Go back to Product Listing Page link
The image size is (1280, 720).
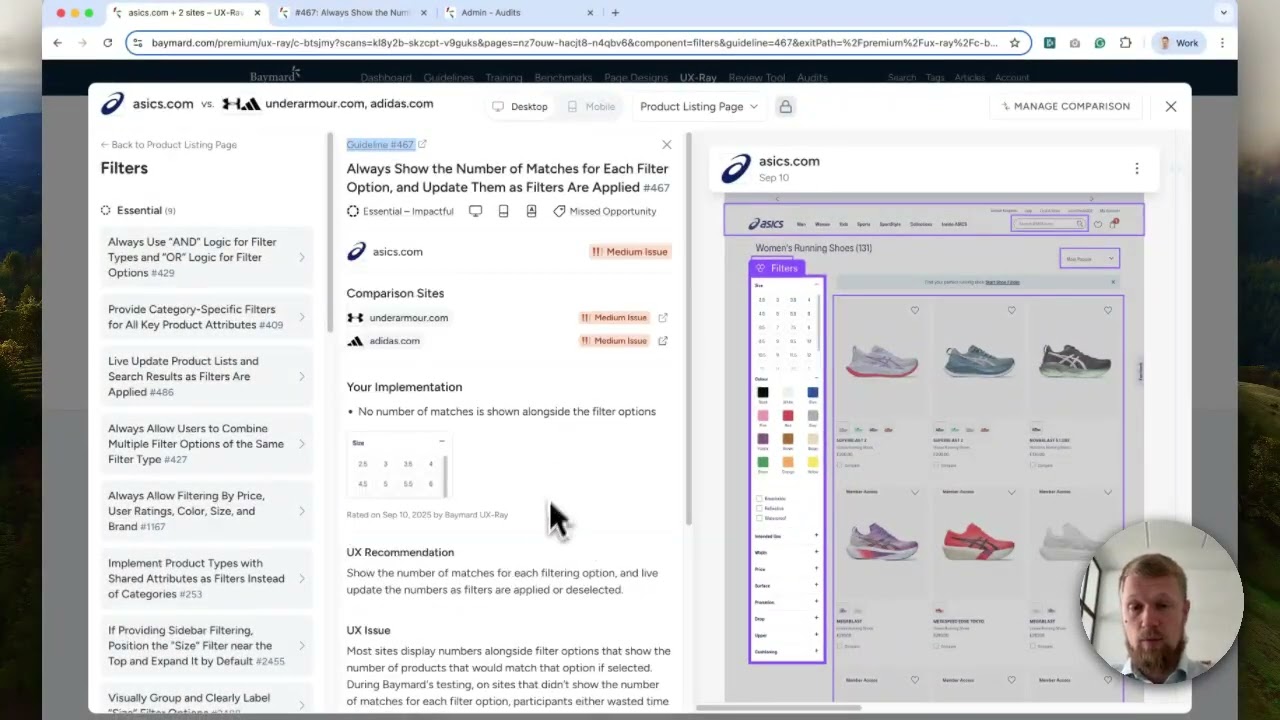(168, 145)
